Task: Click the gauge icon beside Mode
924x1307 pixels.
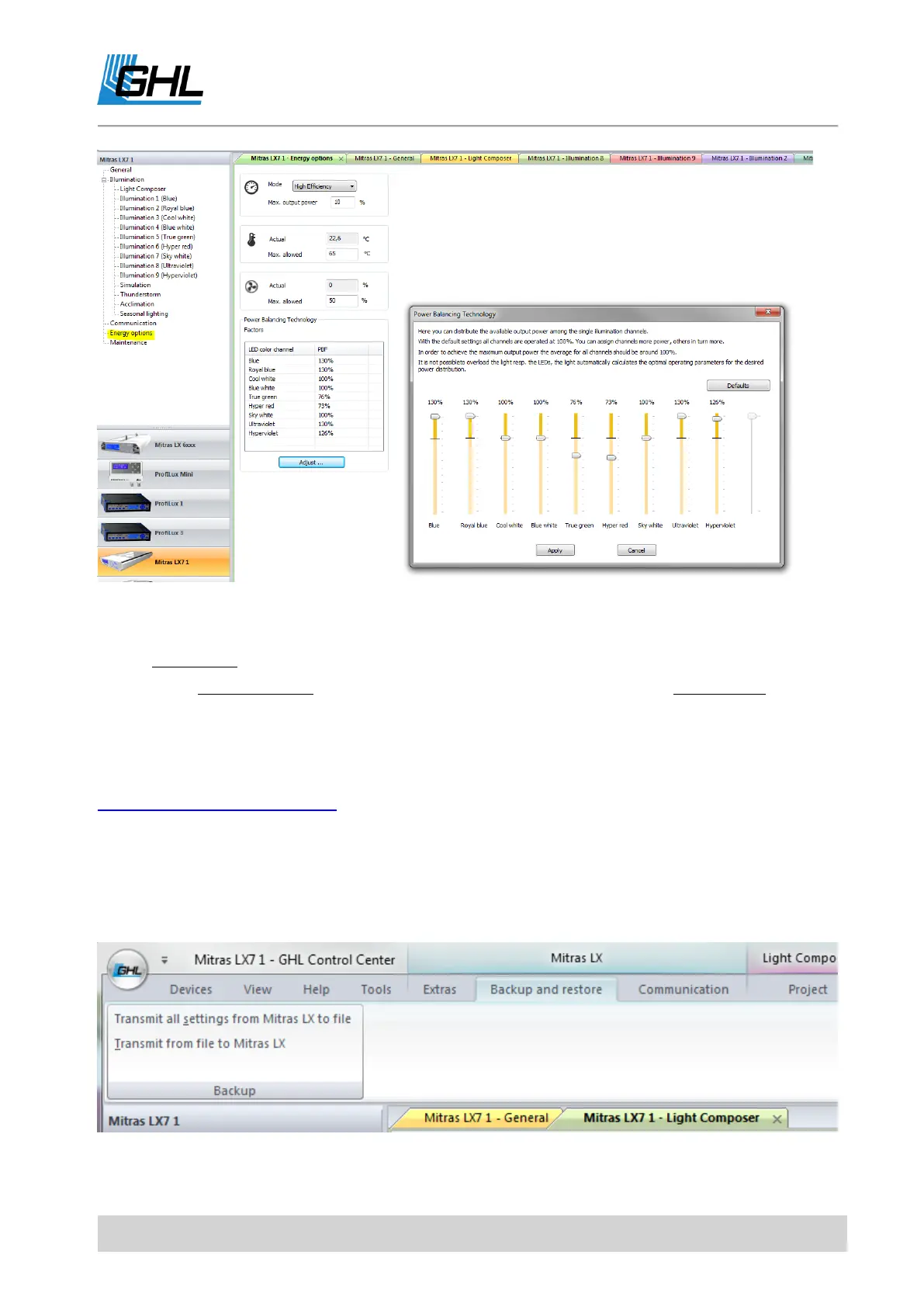Action: pyautogui.click(x=251, y=187)
